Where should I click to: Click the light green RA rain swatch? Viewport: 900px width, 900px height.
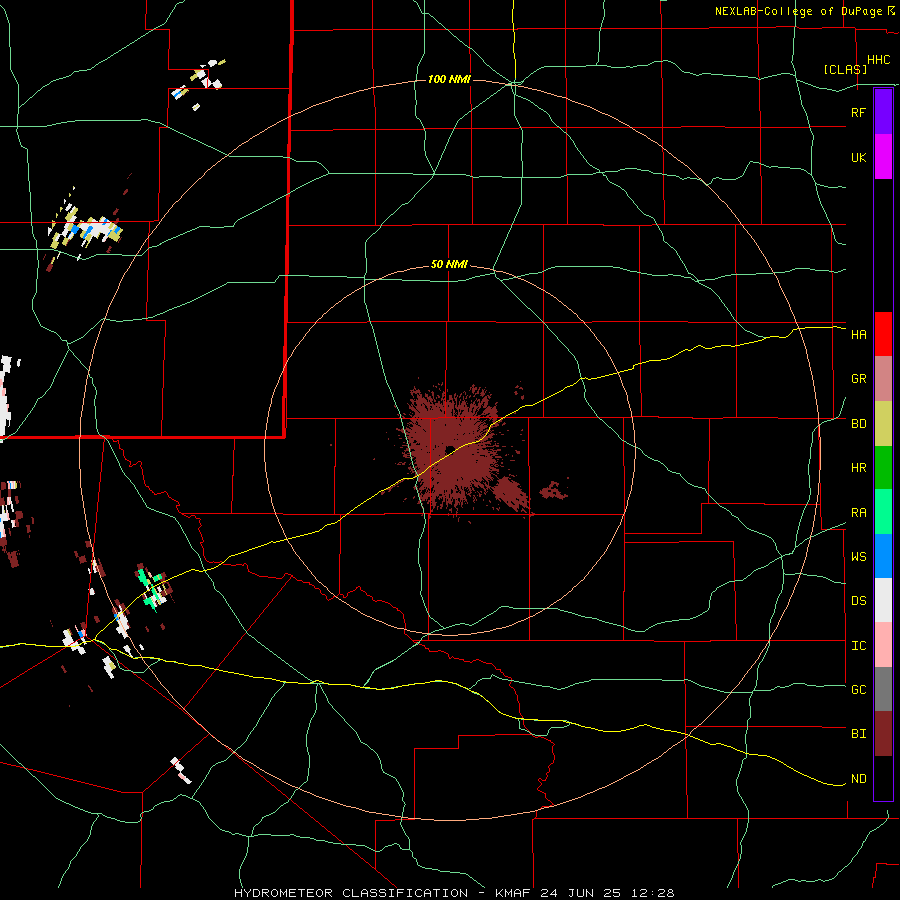click(883, 512)
